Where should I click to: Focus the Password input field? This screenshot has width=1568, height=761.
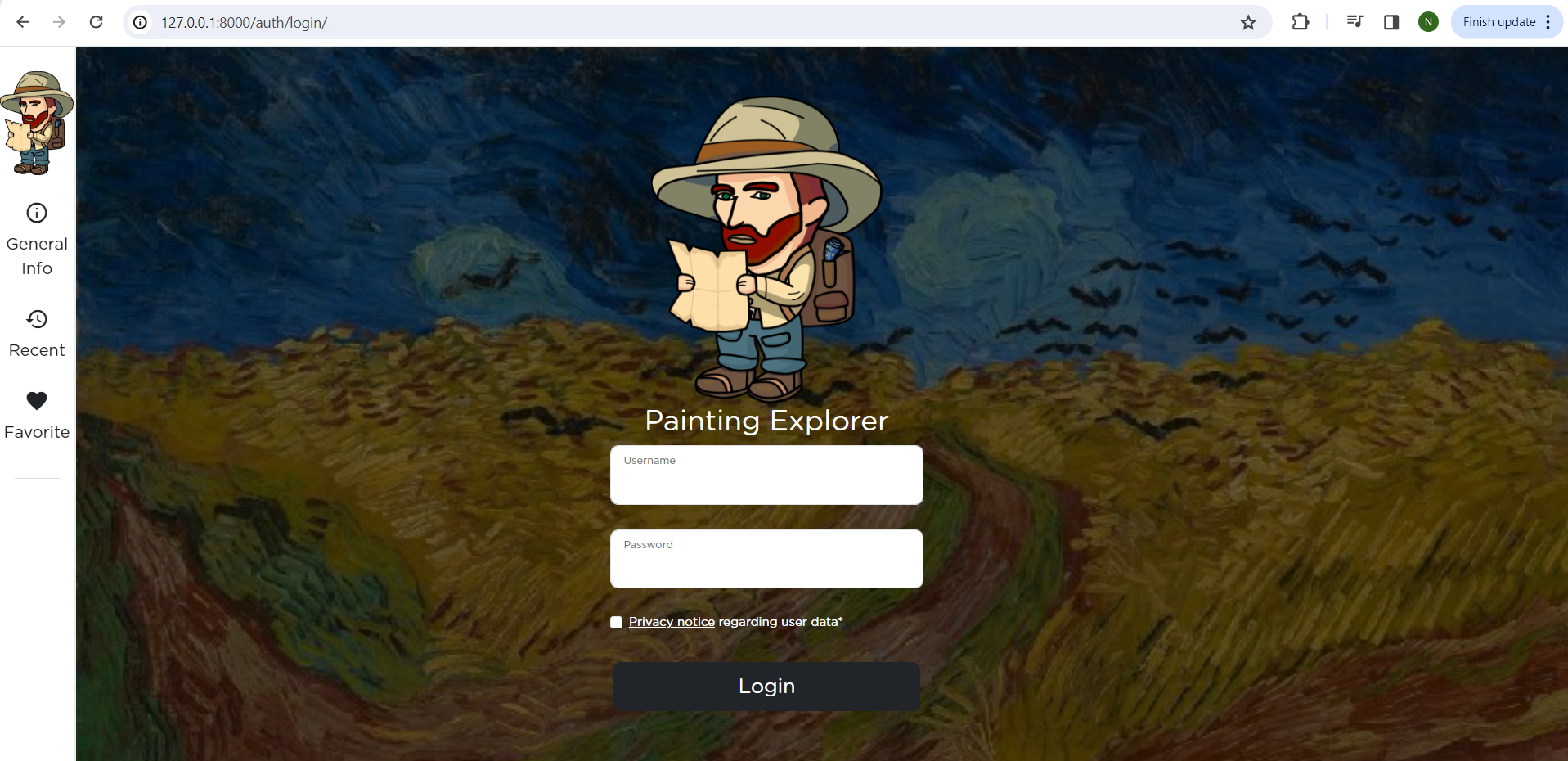(766, 559)
